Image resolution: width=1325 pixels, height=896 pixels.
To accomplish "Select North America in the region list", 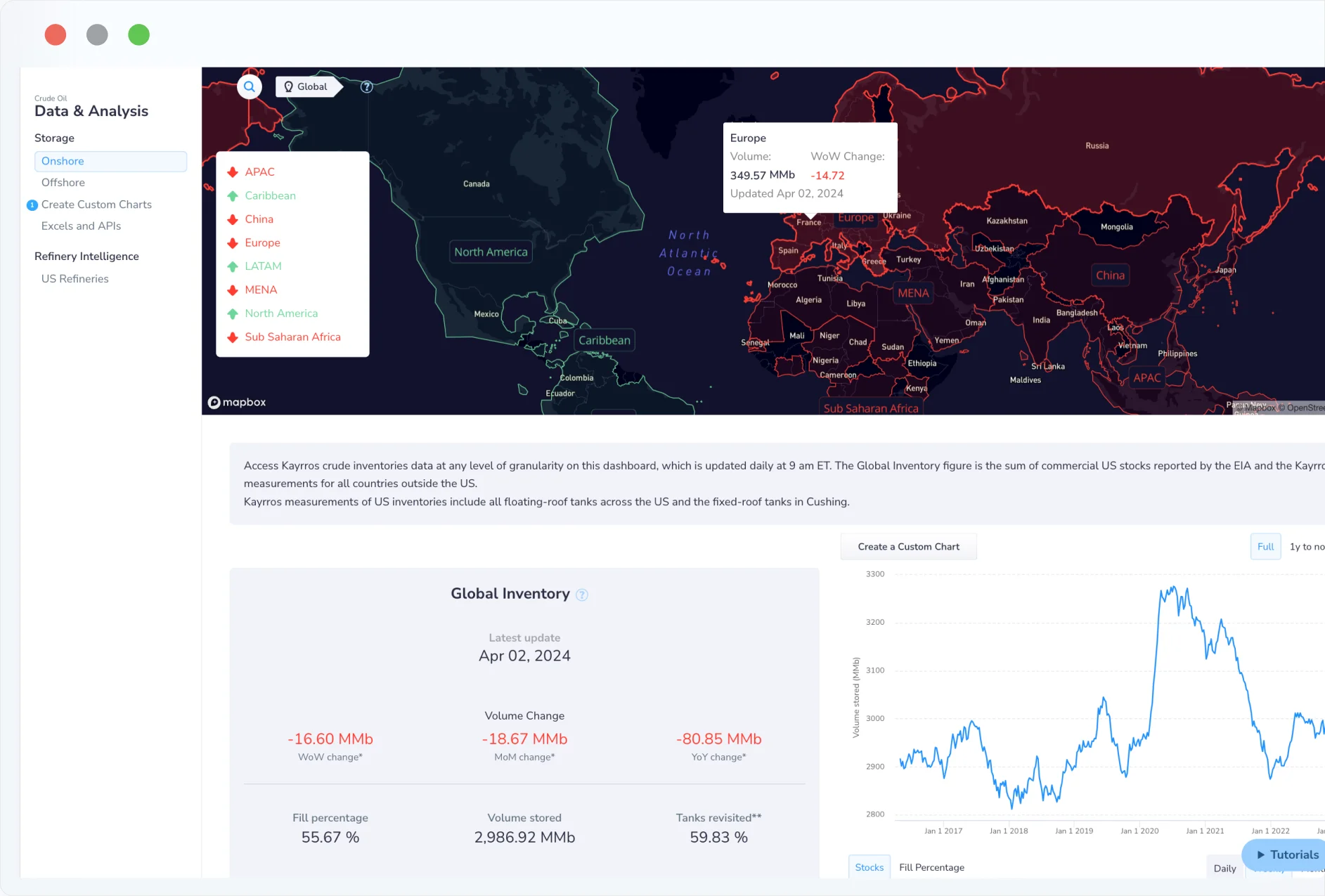I will point(281,313).
